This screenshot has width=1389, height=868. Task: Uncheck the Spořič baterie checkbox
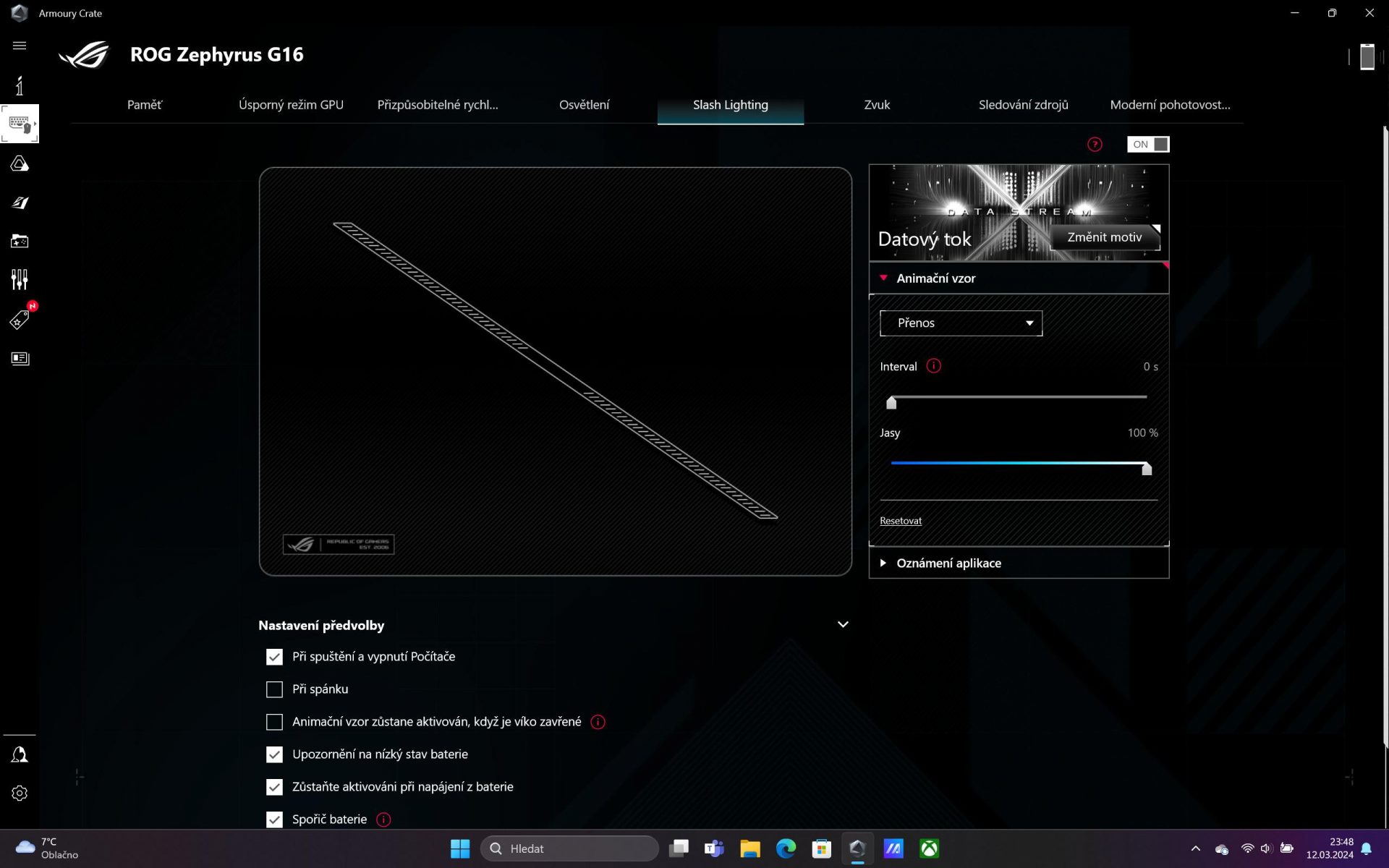[x=274, y=820]
